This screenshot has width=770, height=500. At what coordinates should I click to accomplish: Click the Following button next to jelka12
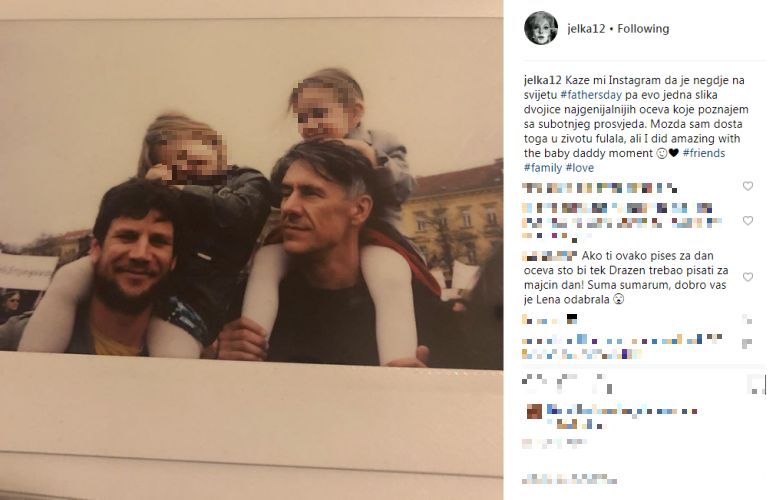643,29
